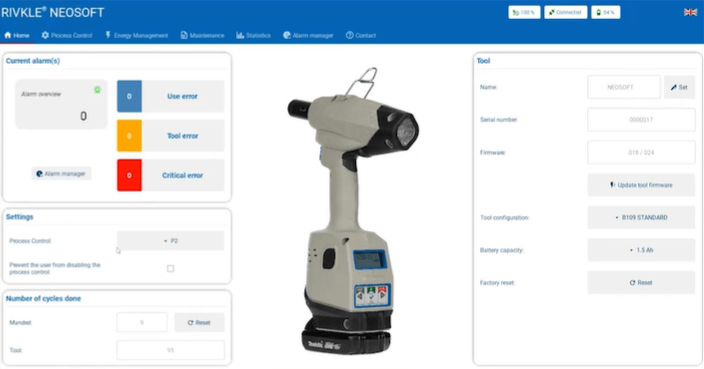Click the RIVKLE NEOSOFT logo title
704x369 pixels.
coord(53,12)
